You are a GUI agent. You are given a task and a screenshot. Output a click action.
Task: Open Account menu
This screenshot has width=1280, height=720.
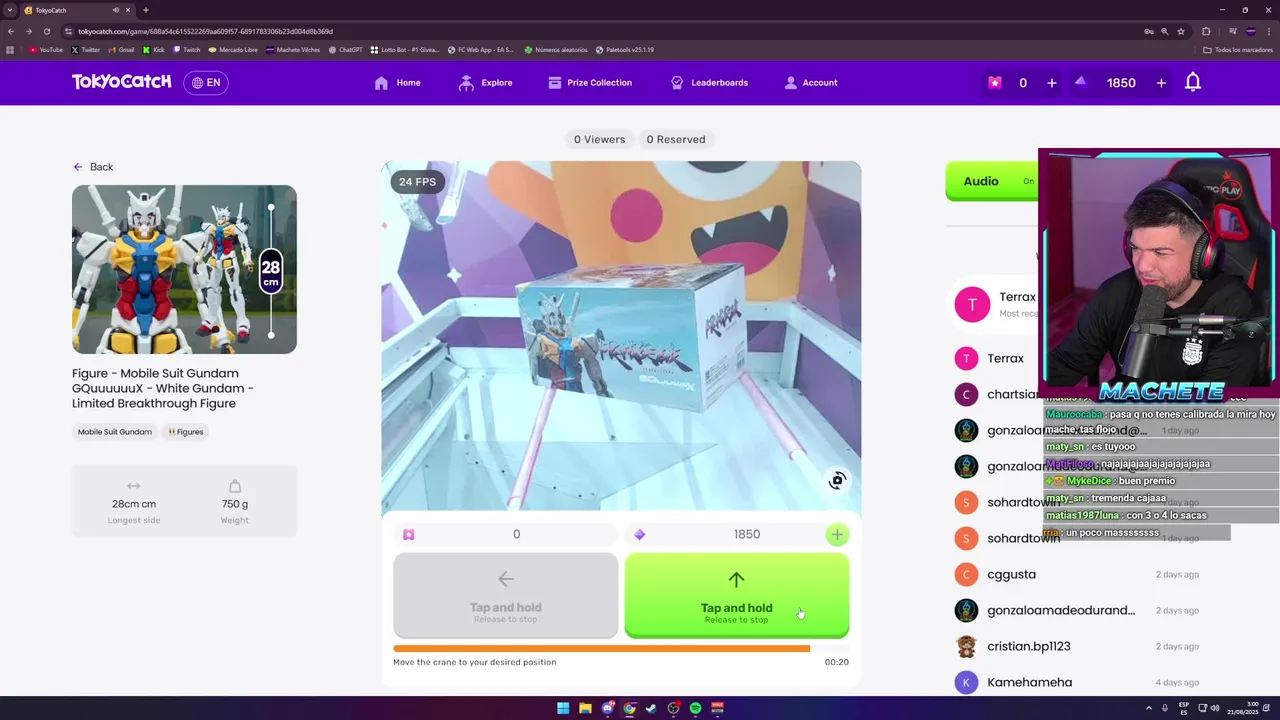811,83
